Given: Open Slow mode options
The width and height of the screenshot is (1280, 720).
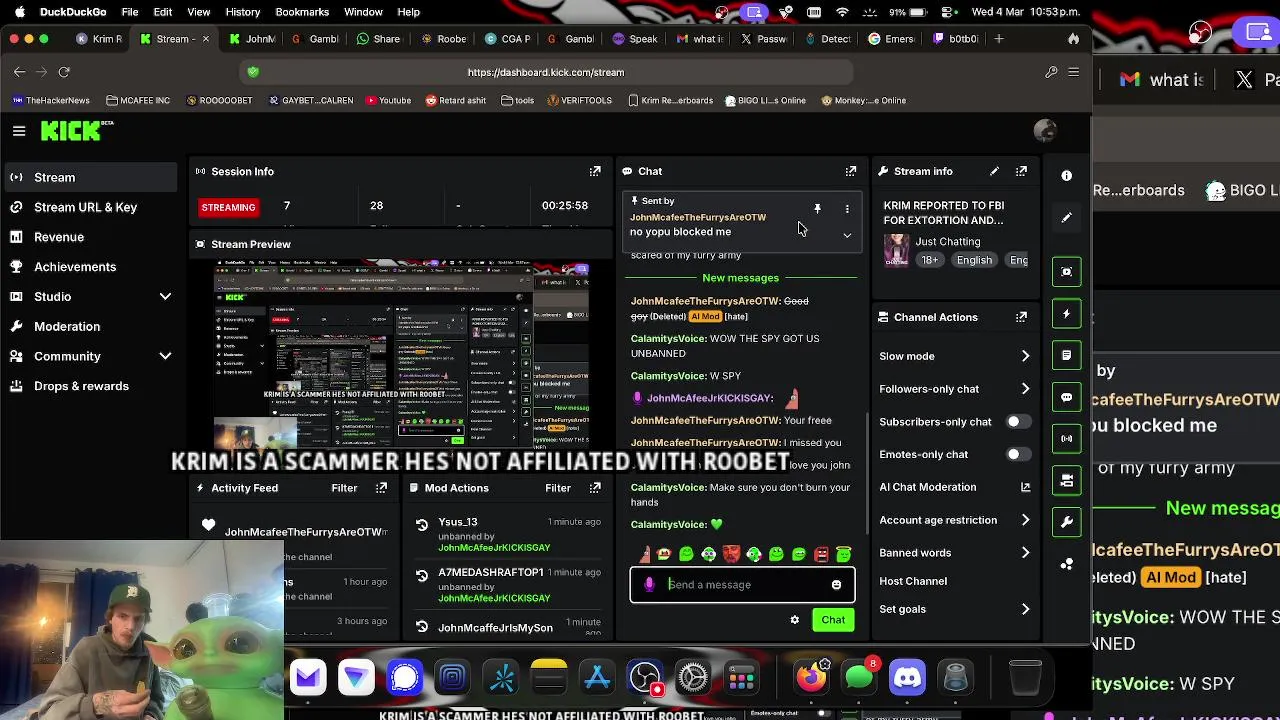Looking at the screenshot, I should [954, 356].
